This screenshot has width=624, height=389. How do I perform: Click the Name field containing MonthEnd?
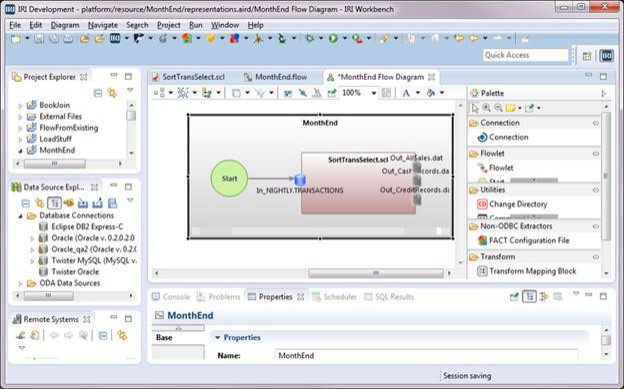point(426,356)
